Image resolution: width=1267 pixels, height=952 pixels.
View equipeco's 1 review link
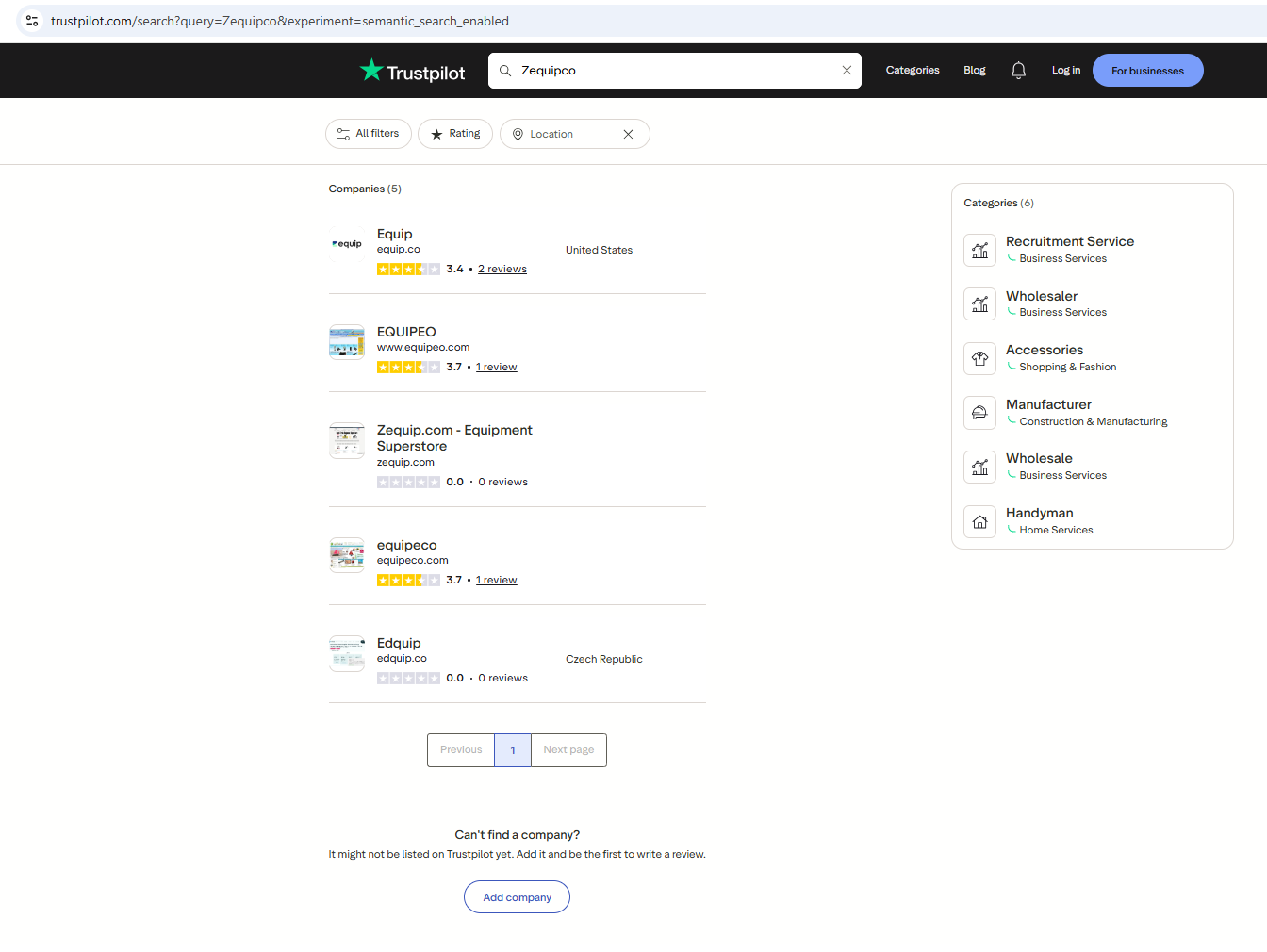pos(497,581)
